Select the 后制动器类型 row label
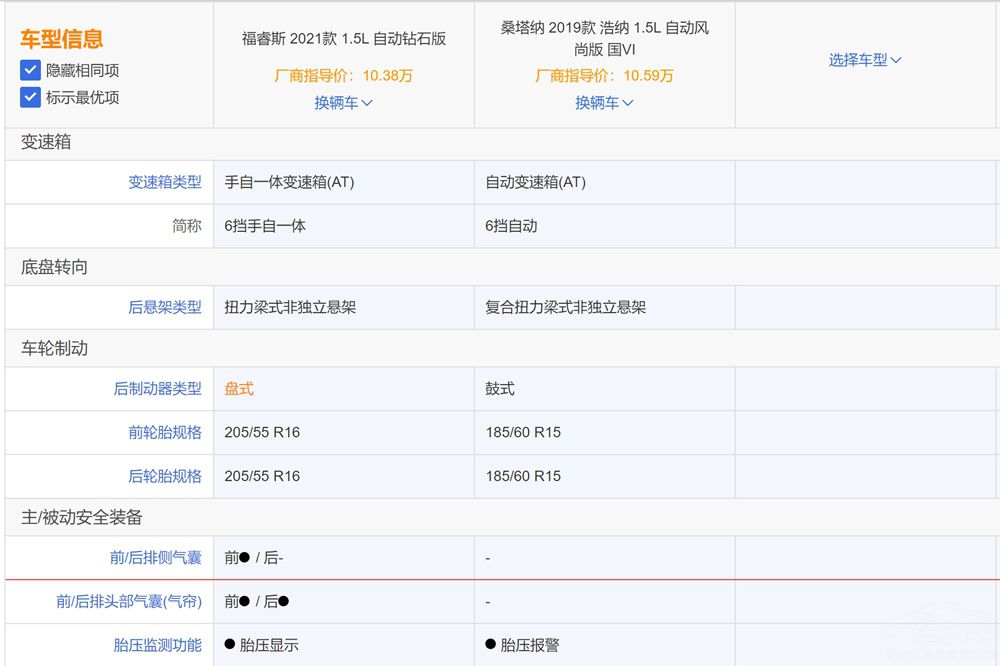This screenshot has width=1000, height=666. click(157, 388)
